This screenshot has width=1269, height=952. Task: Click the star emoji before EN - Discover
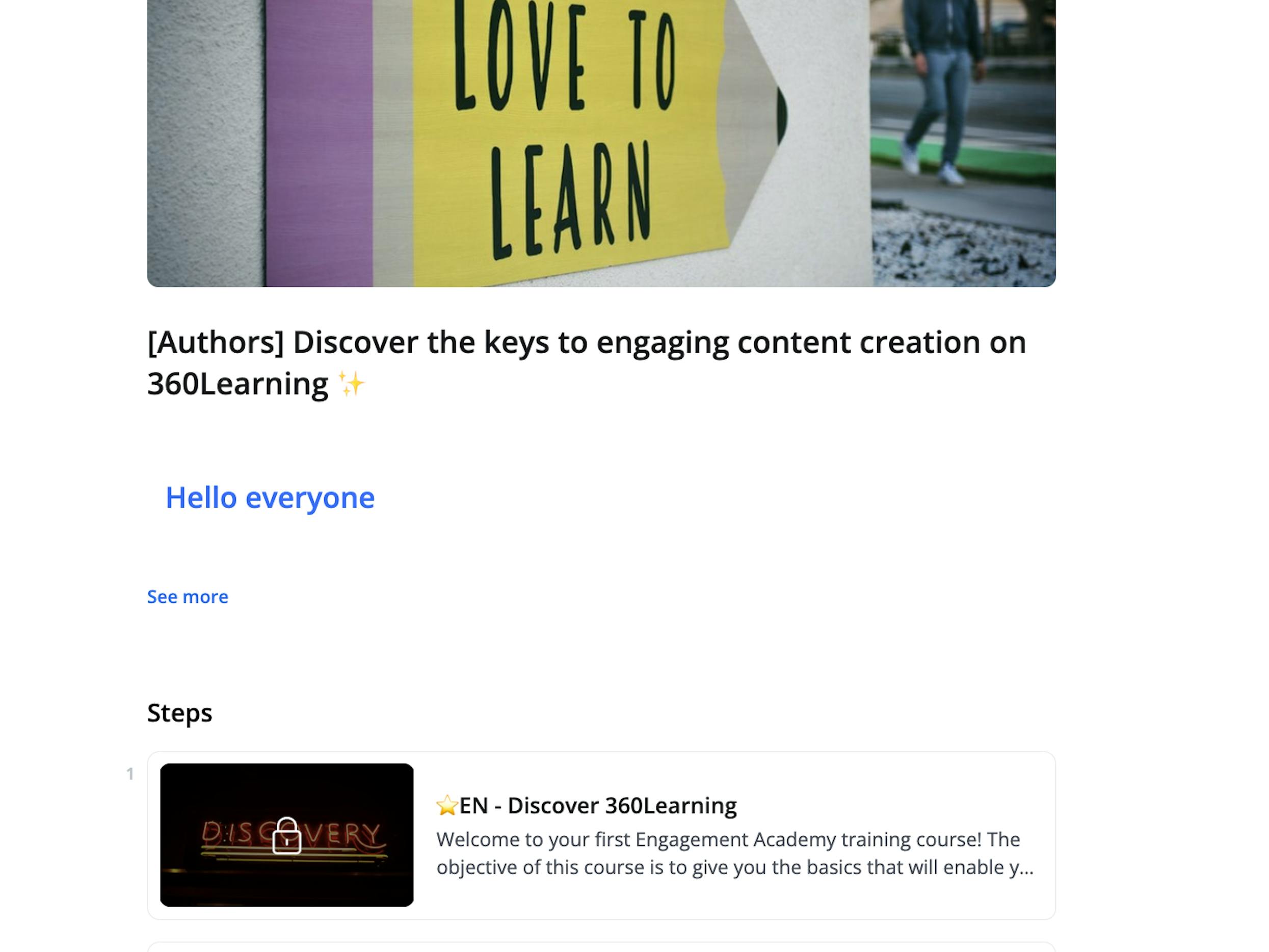(x=446, y=806)
